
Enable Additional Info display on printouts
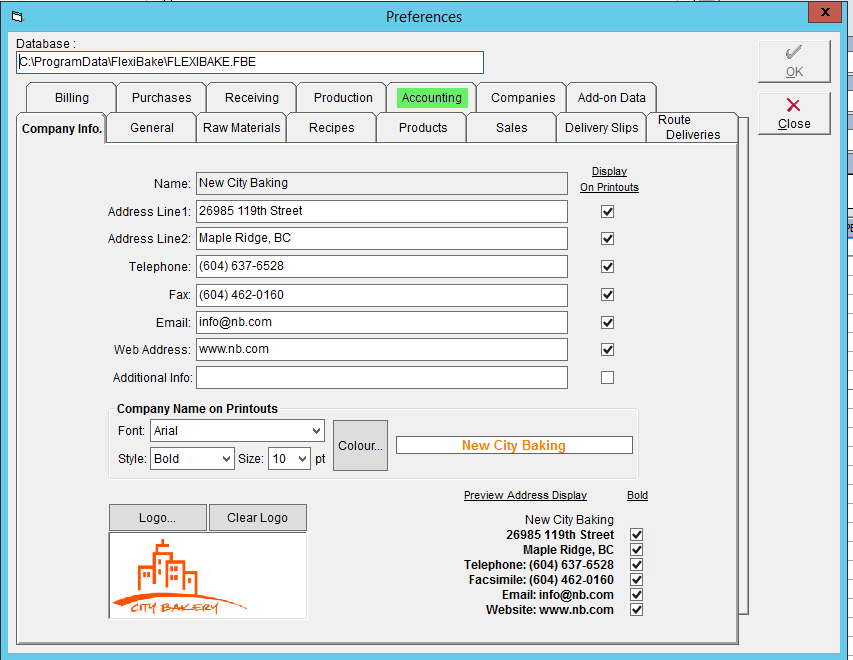coord(607,377)
